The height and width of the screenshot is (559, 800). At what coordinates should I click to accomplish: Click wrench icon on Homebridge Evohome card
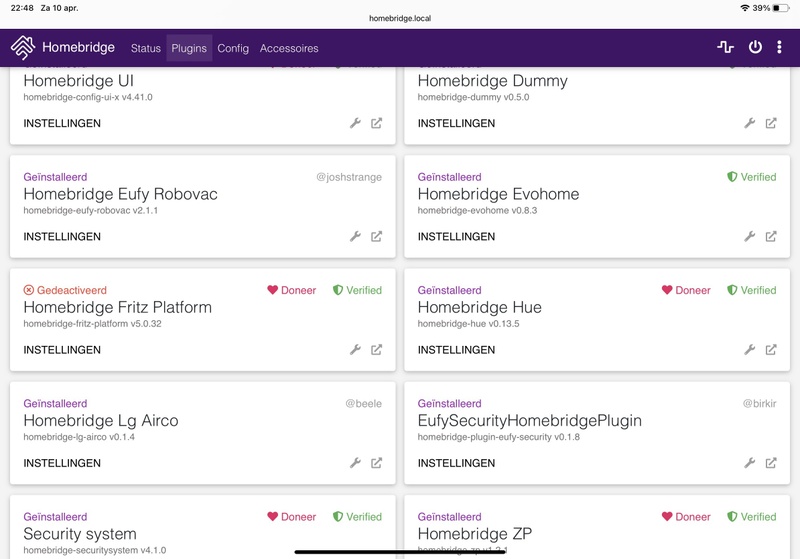(749, 236)
